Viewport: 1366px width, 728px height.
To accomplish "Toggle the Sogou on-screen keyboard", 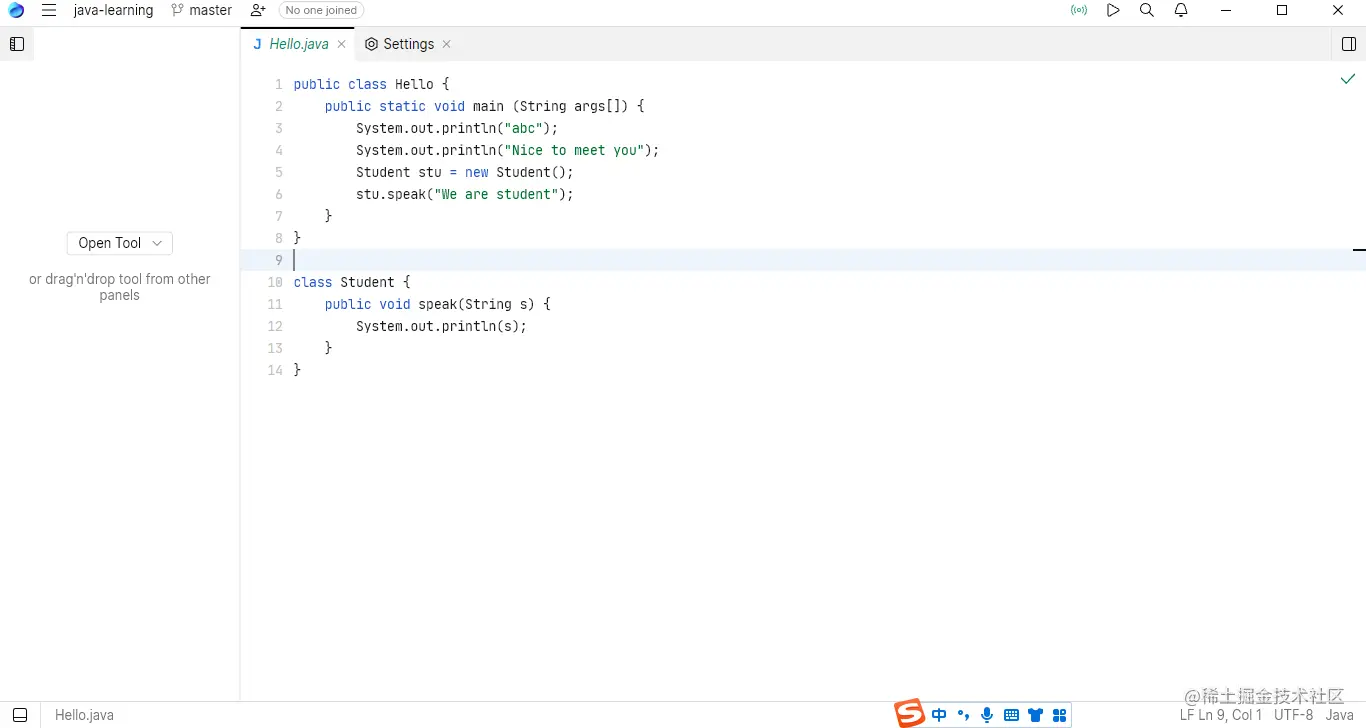I will click(1011, 714).
